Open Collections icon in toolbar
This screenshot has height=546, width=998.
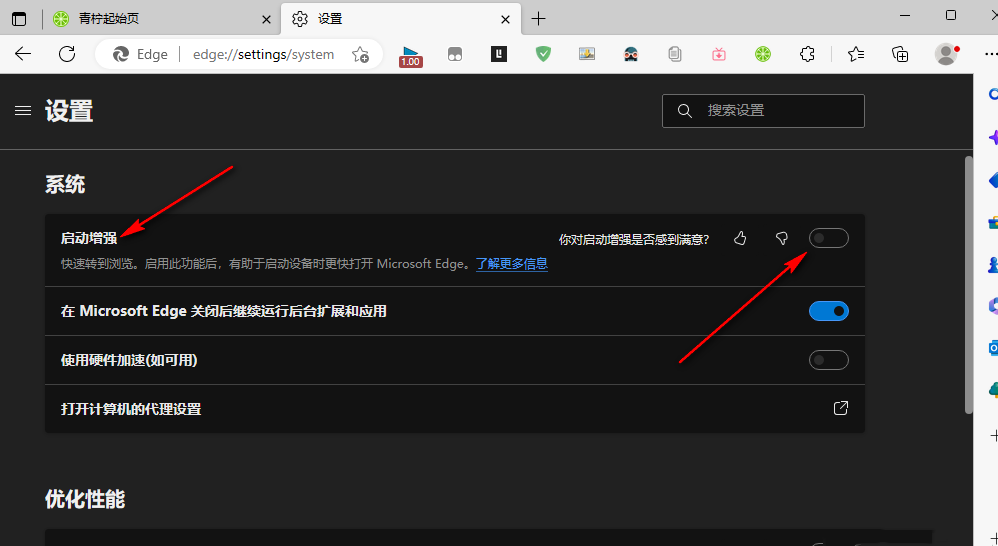900,54
